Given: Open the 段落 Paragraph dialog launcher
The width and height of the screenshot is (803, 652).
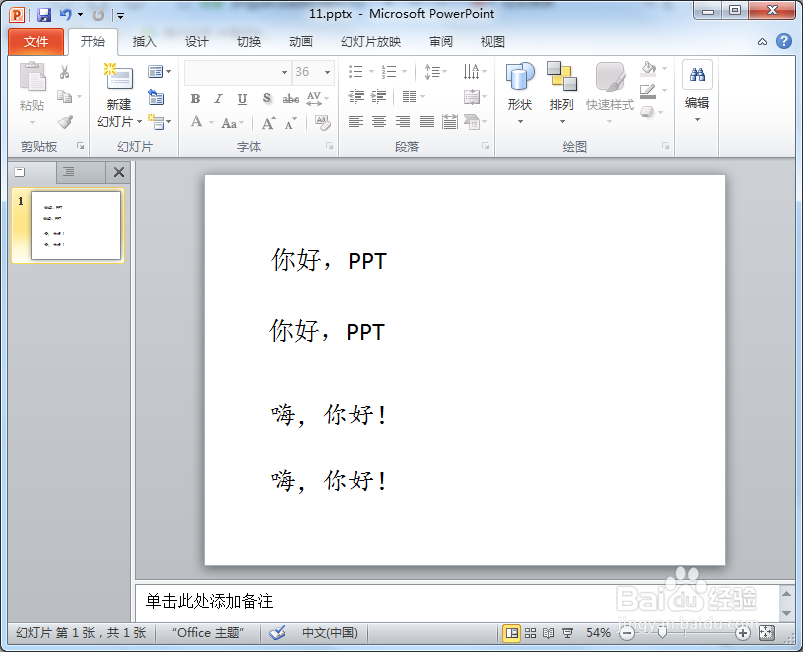Looking at the screenshot, I should click(484, 146).
